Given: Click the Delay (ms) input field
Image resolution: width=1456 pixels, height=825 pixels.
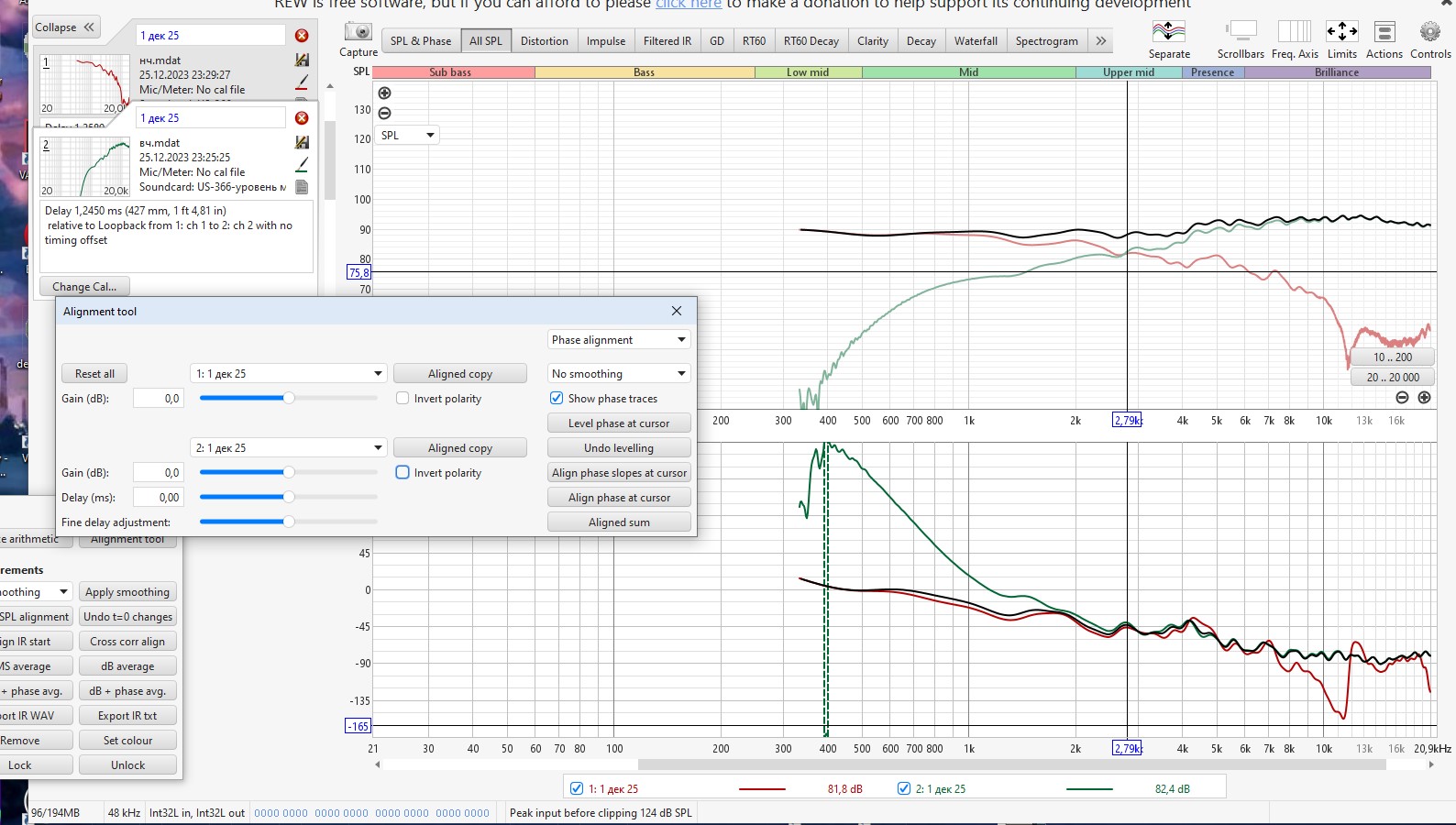Looking at the screenshot, I should 158,498.
